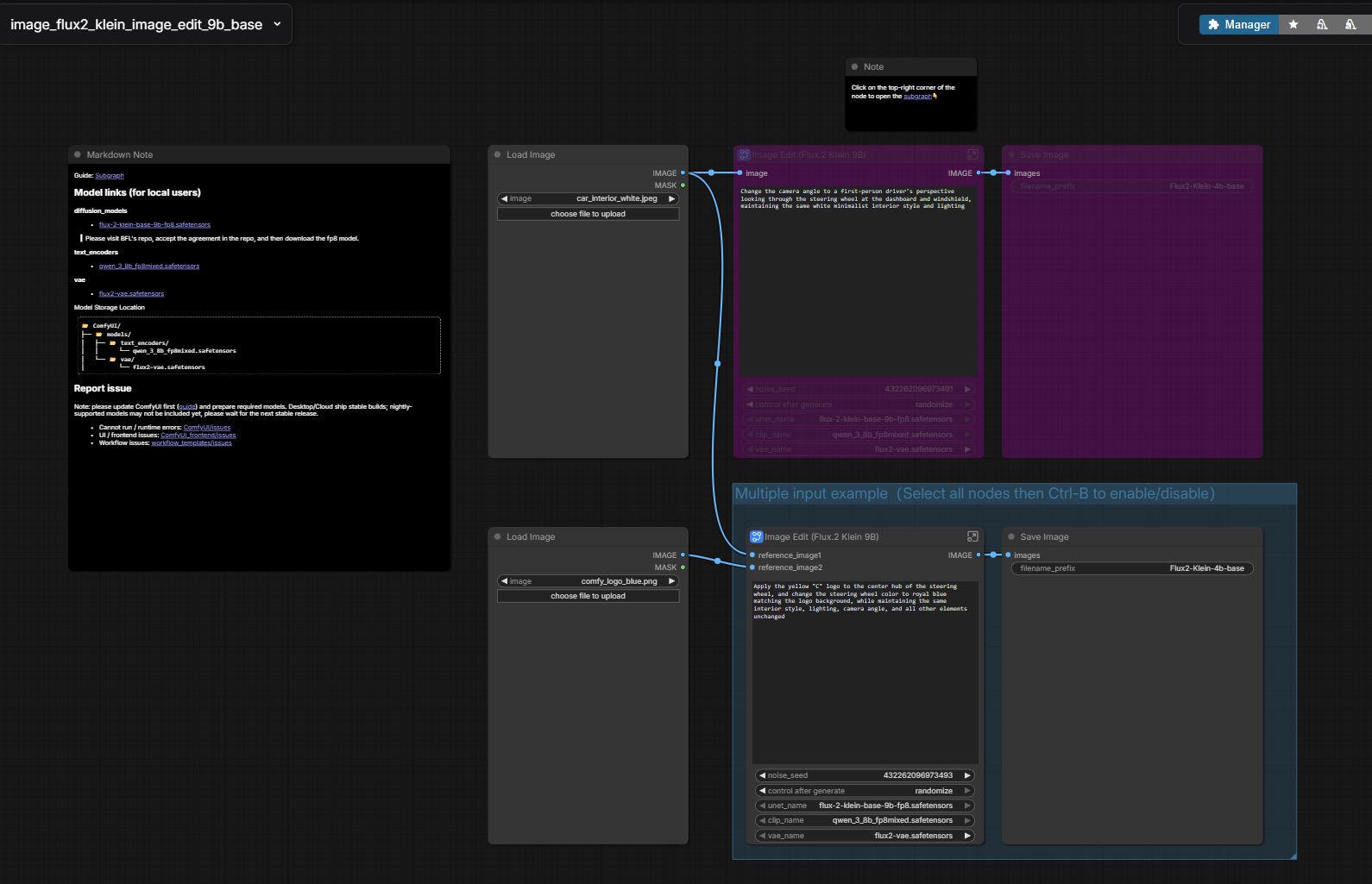
Task: Open active clip_name qwen_3_8b_fp8mixed dropdown
Action: [x=865, y=820]
